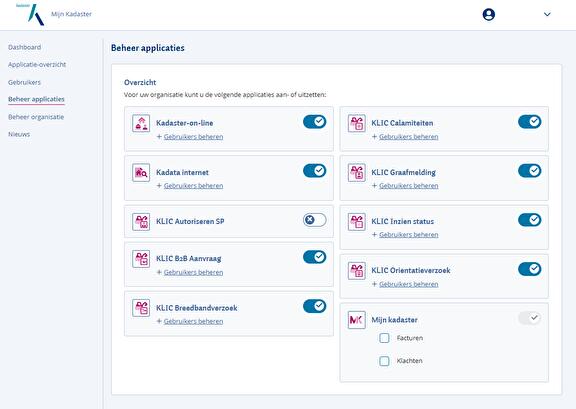576x409 pixels.
Task: Expand the account dropdown chevron
Action: click(547, 14)
